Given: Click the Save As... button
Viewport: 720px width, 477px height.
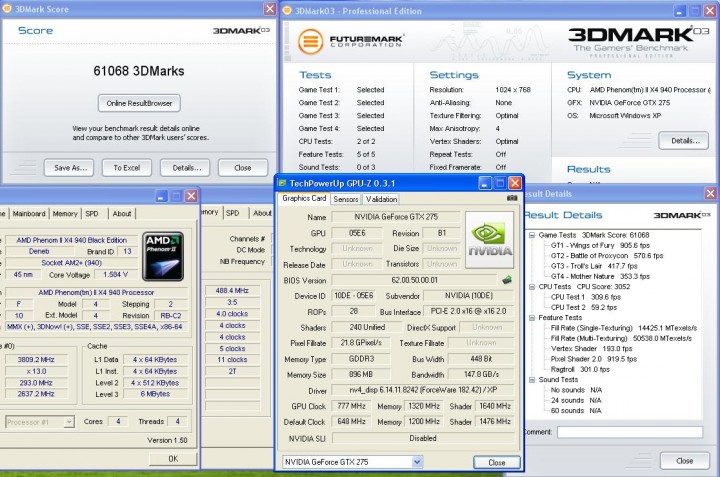Looking at the screenshot, I should coord(69,168).
